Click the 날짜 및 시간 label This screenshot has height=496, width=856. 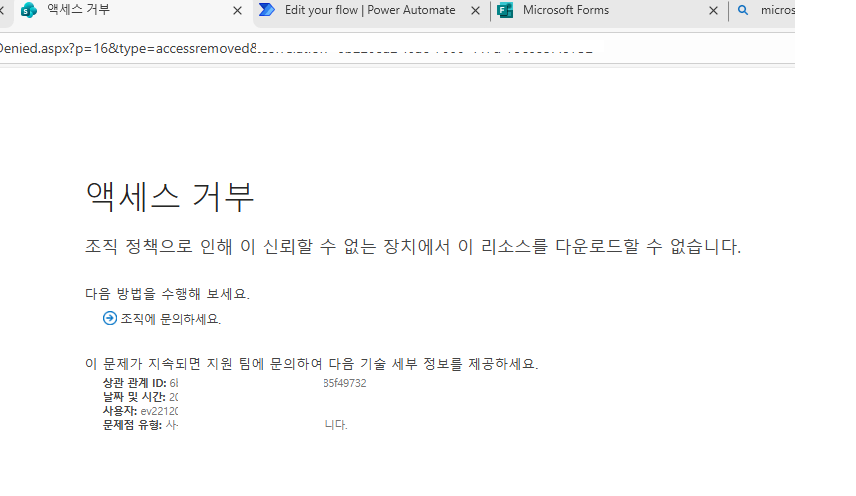pyautogui.click(x=134, y=397)
